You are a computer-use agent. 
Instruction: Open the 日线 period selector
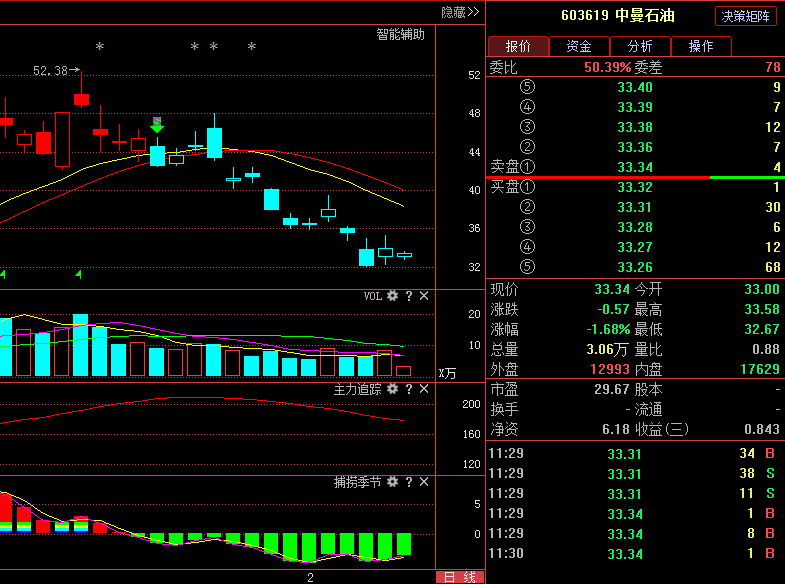459,577
